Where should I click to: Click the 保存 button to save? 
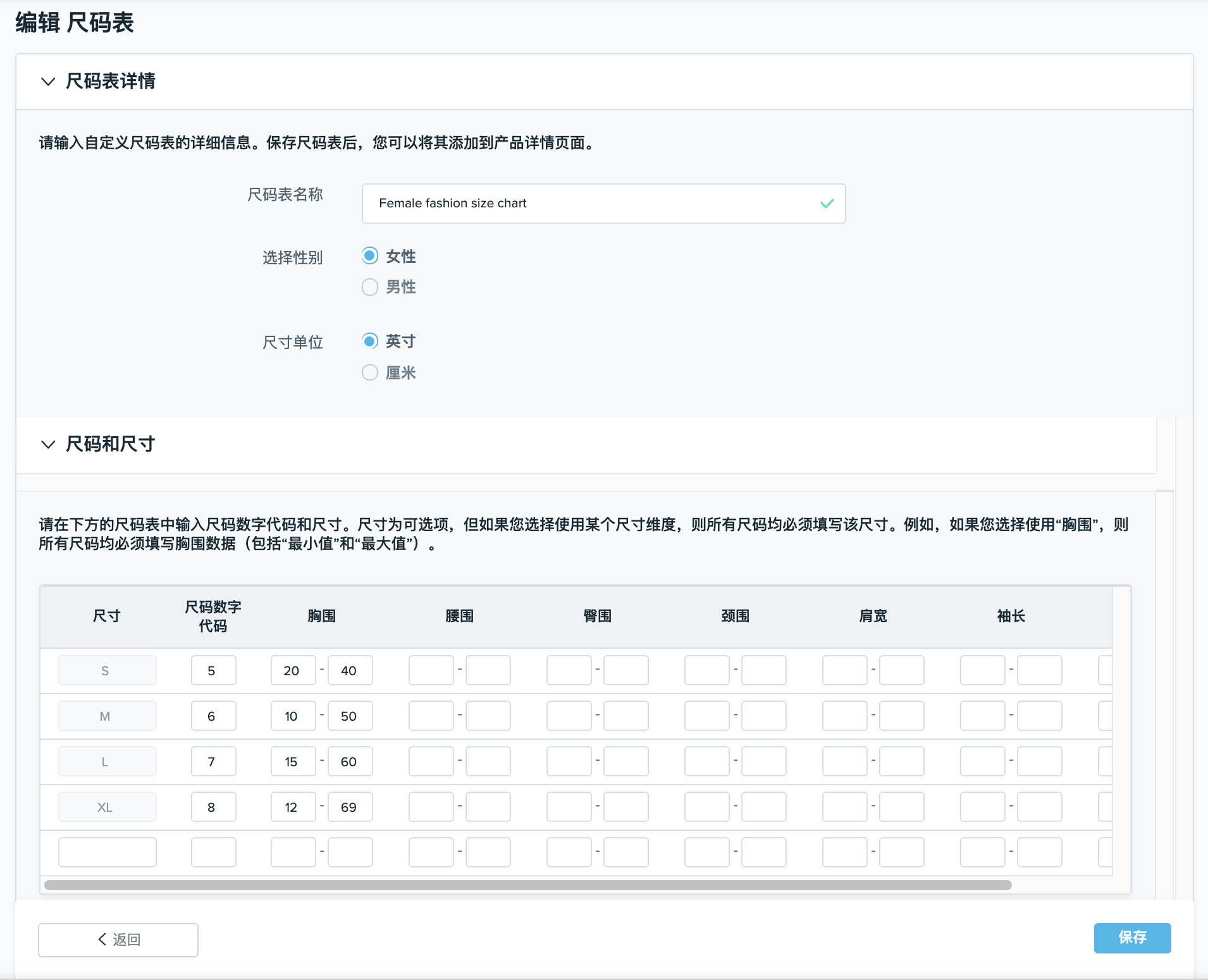[x=1131, y=938]
